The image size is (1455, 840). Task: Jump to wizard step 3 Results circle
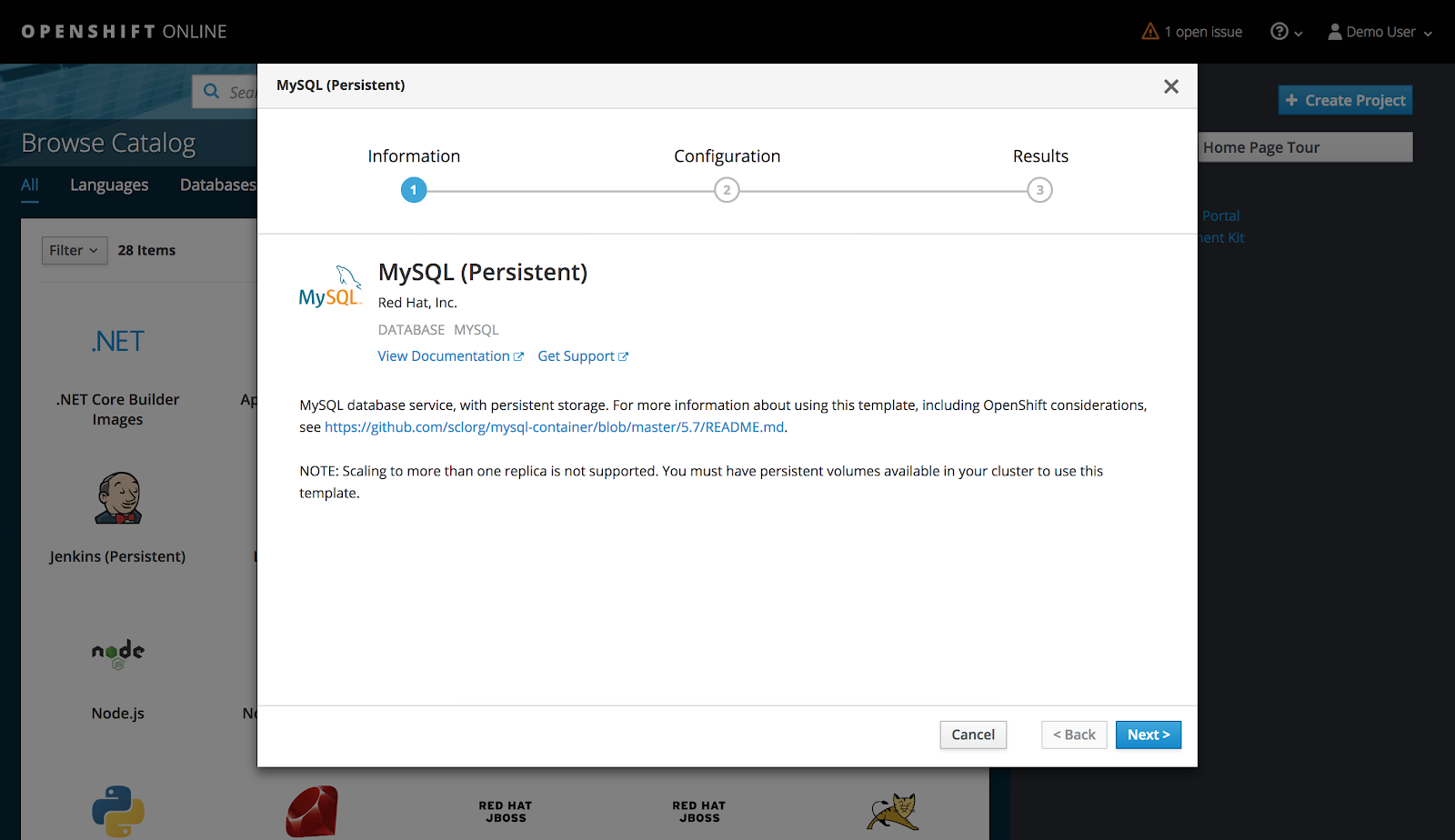click(1040, 190)
